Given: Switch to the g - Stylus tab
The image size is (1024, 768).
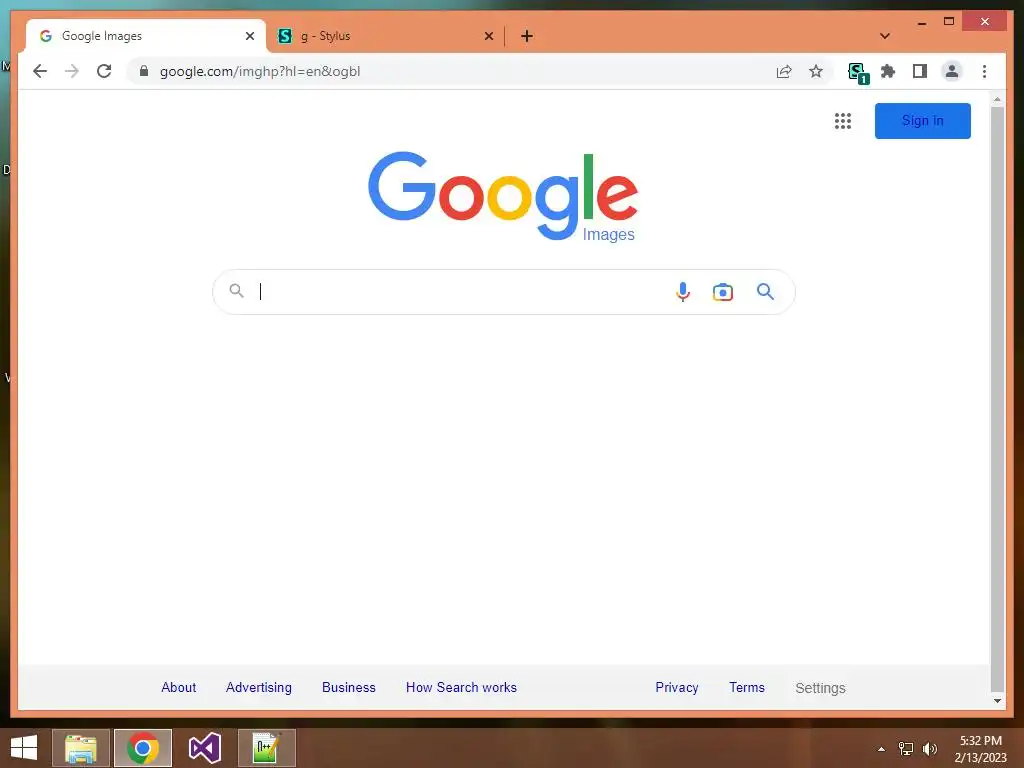Looking at the screenshot, I should (x=385, y=36).
